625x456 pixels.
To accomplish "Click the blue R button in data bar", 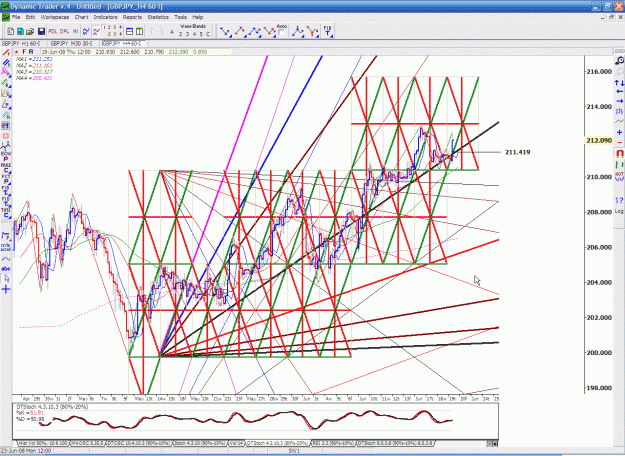I will [31, 52].
